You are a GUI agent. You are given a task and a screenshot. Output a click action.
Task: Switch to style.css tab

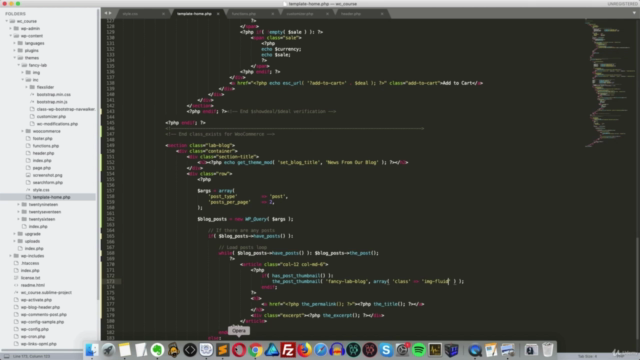130,13
